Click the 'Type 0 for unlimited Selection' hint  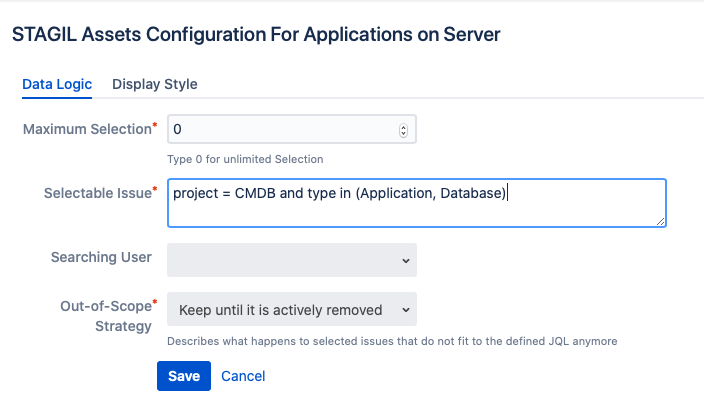(245, 159)
